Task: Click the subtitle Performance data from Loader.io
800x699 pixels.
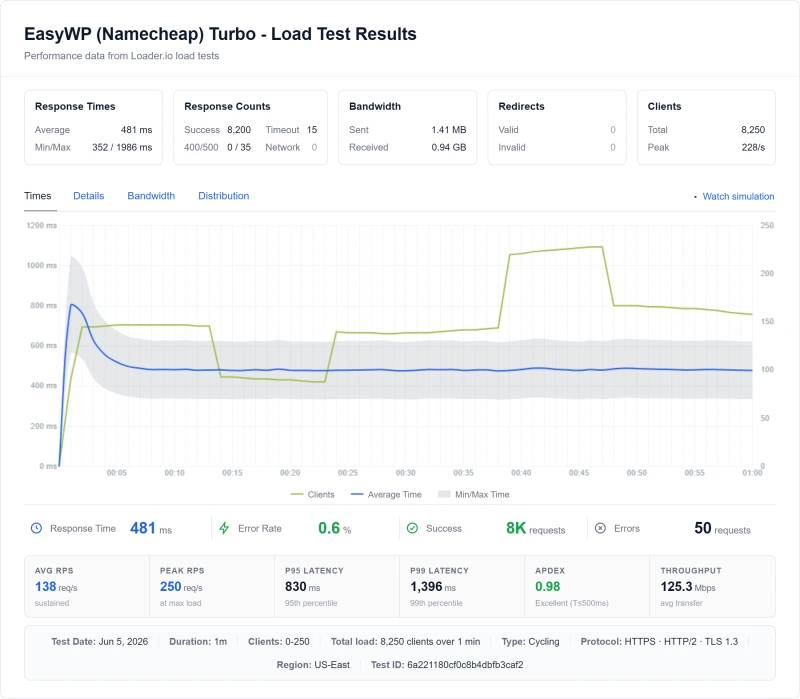Action: coord(121,56)
